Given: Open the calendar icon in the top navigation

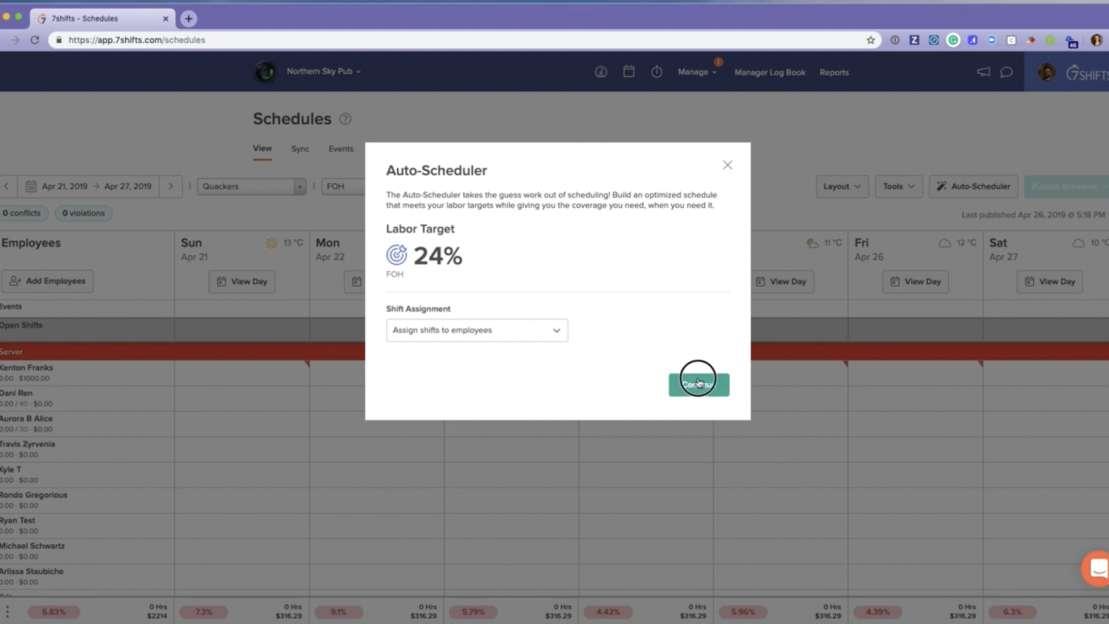Looking at the screenshot, I should point(628,72).
